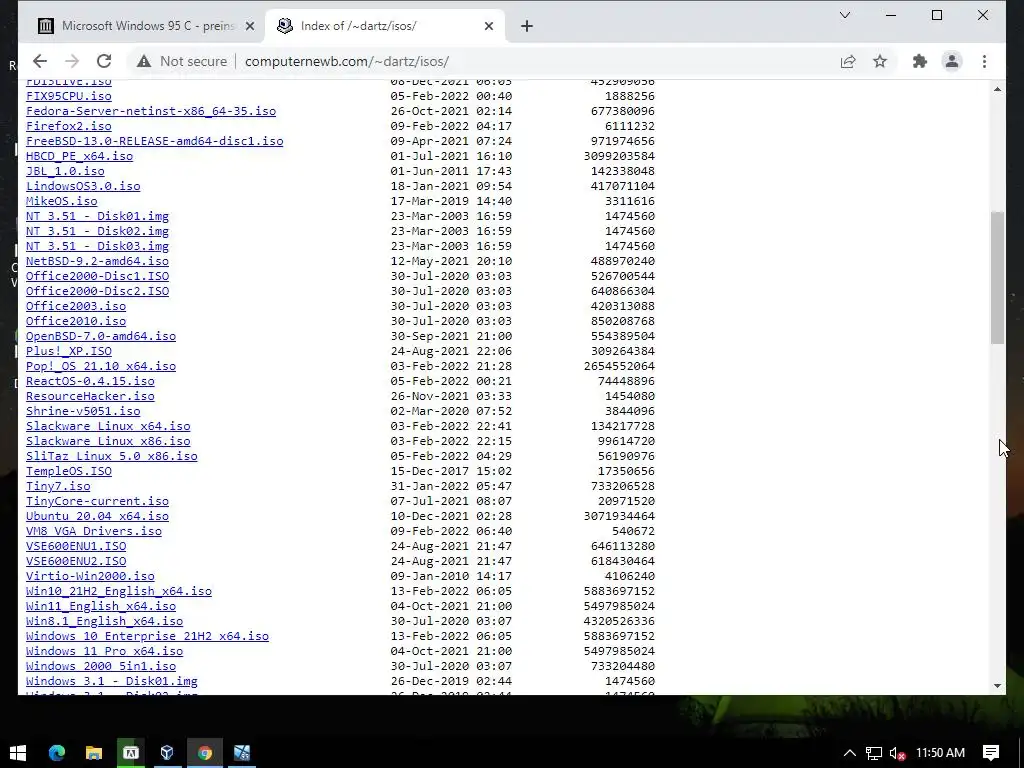Viewport: 1024px width, 768px height.
Task: Open the green taskbar app icon
Action: (x=131, y=753)
